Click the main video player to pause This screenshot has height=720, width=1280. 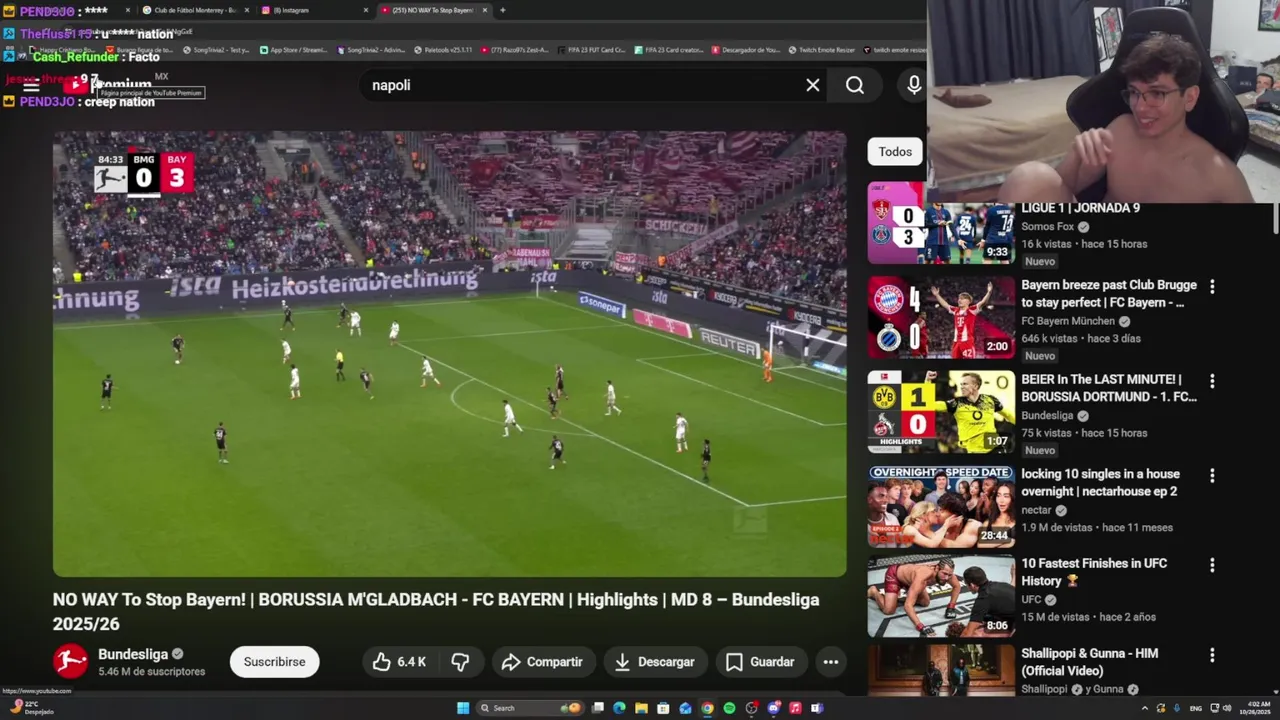[450, 354]
